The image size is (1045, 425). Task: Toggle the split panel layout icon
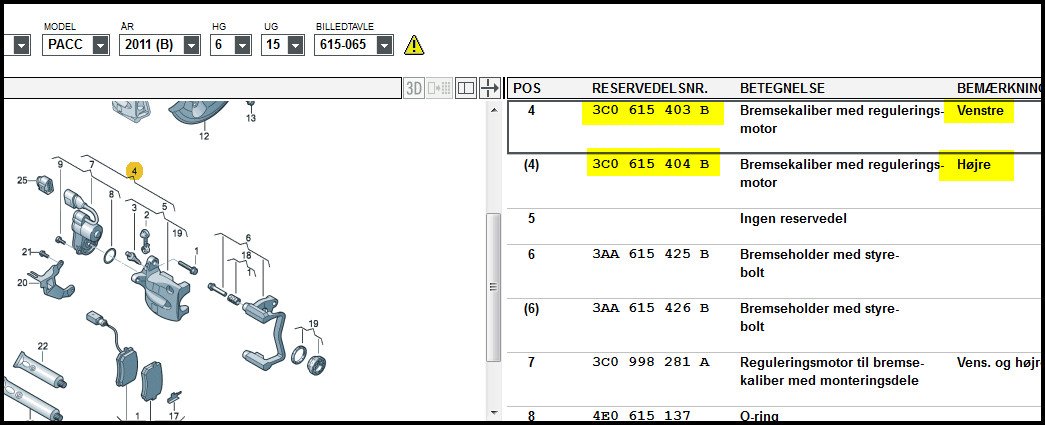click(x=465, y=88)
